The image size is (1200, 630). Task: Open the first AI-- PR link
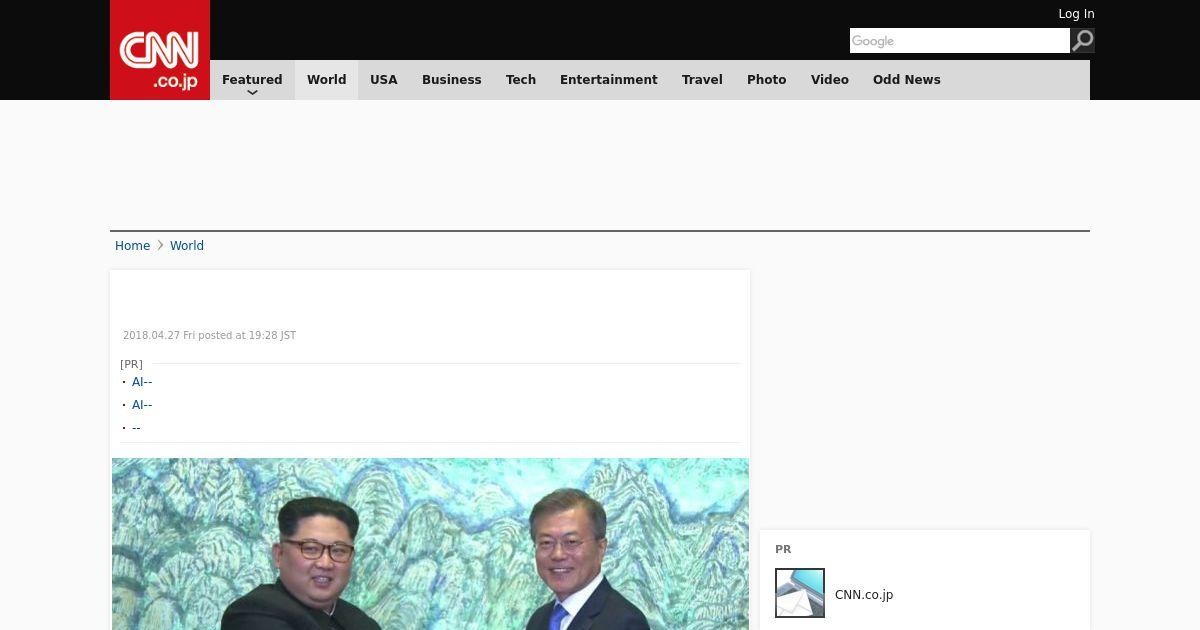142,382
